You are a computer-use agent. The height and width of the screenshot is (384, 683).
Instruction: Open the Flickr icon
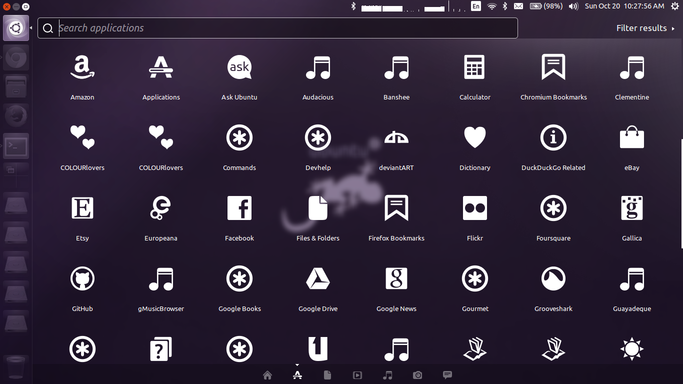pos(474,208)
